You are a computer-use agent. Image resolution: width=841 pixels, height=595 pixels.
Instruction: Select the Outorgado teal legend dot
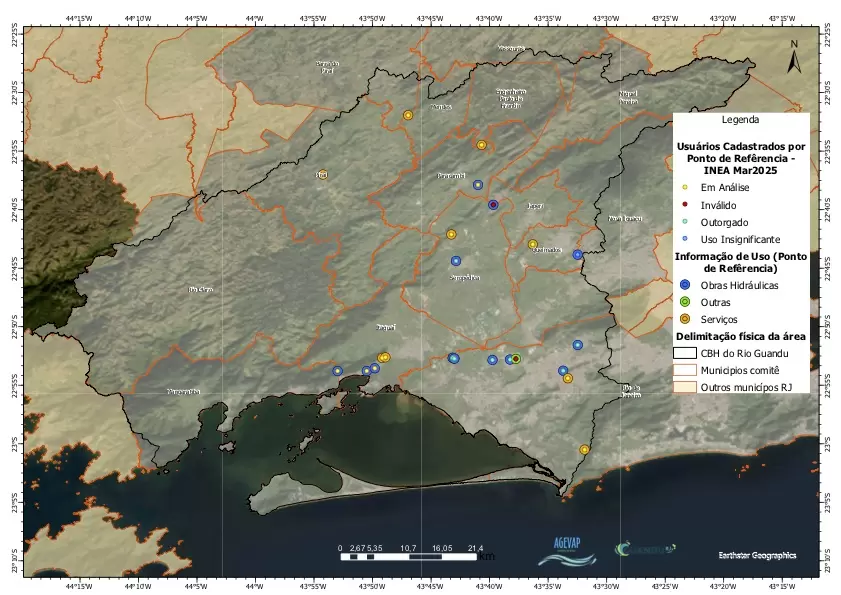[684, 222]
